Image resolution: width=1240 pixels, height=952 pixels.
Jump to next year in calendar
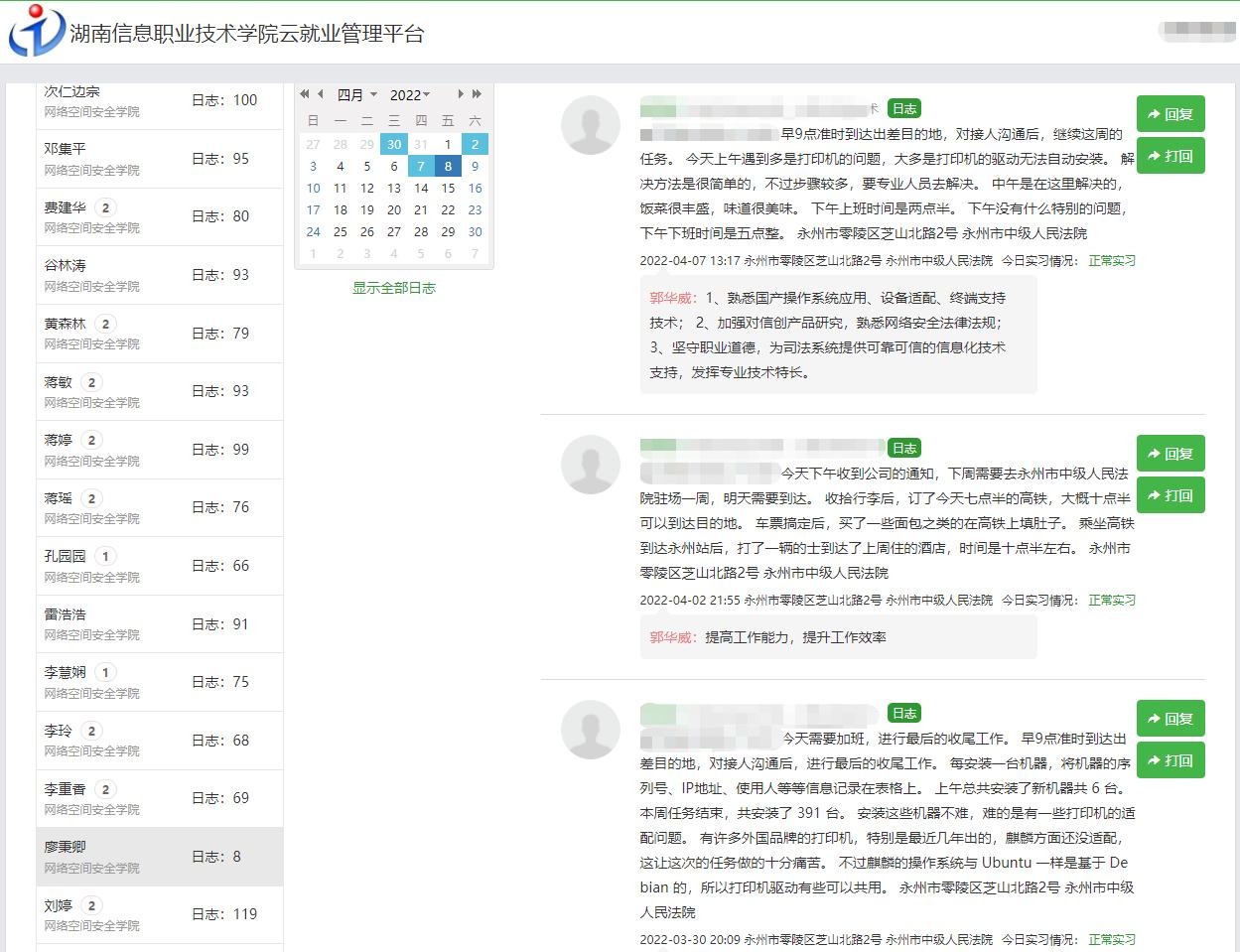(477, 94)
